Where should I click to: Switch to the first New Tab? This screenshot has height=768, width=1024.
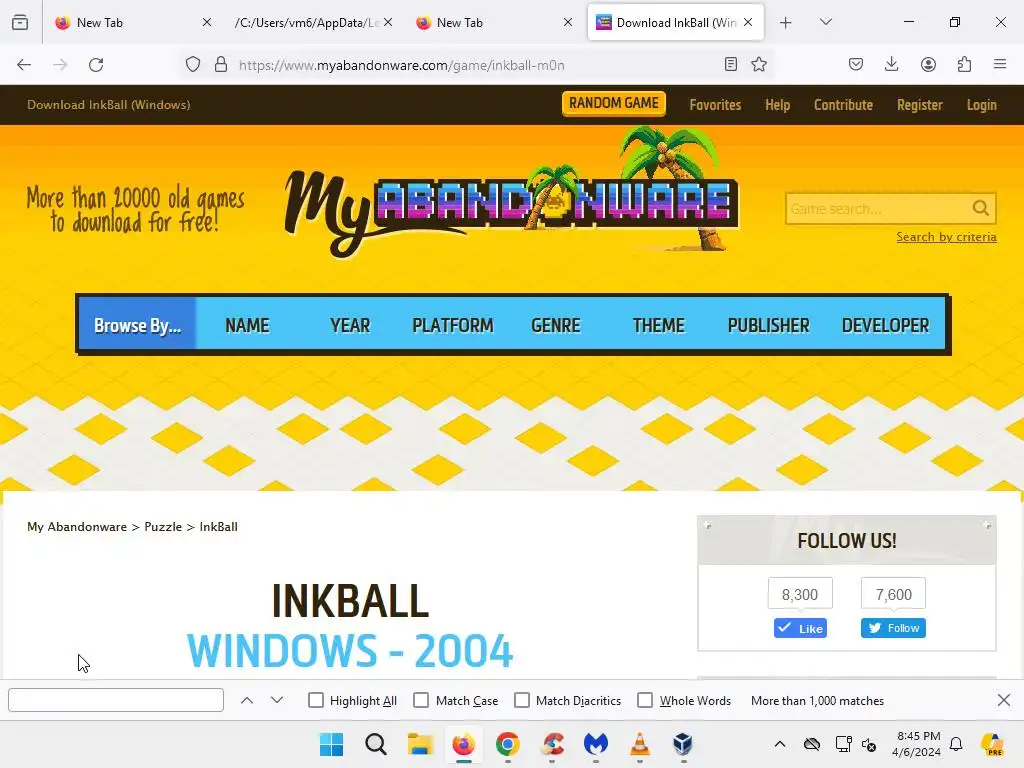(134, 23)
